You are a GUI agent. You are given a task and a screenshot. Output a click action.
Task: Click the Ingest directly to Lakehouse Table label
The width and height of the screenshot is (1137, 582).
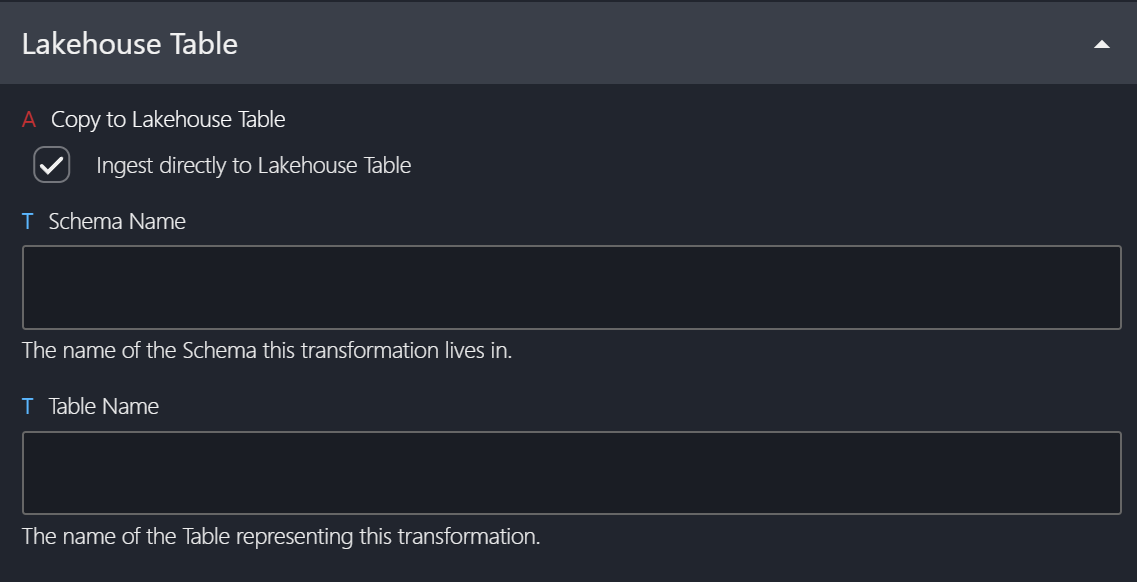[x=253, y=166]
